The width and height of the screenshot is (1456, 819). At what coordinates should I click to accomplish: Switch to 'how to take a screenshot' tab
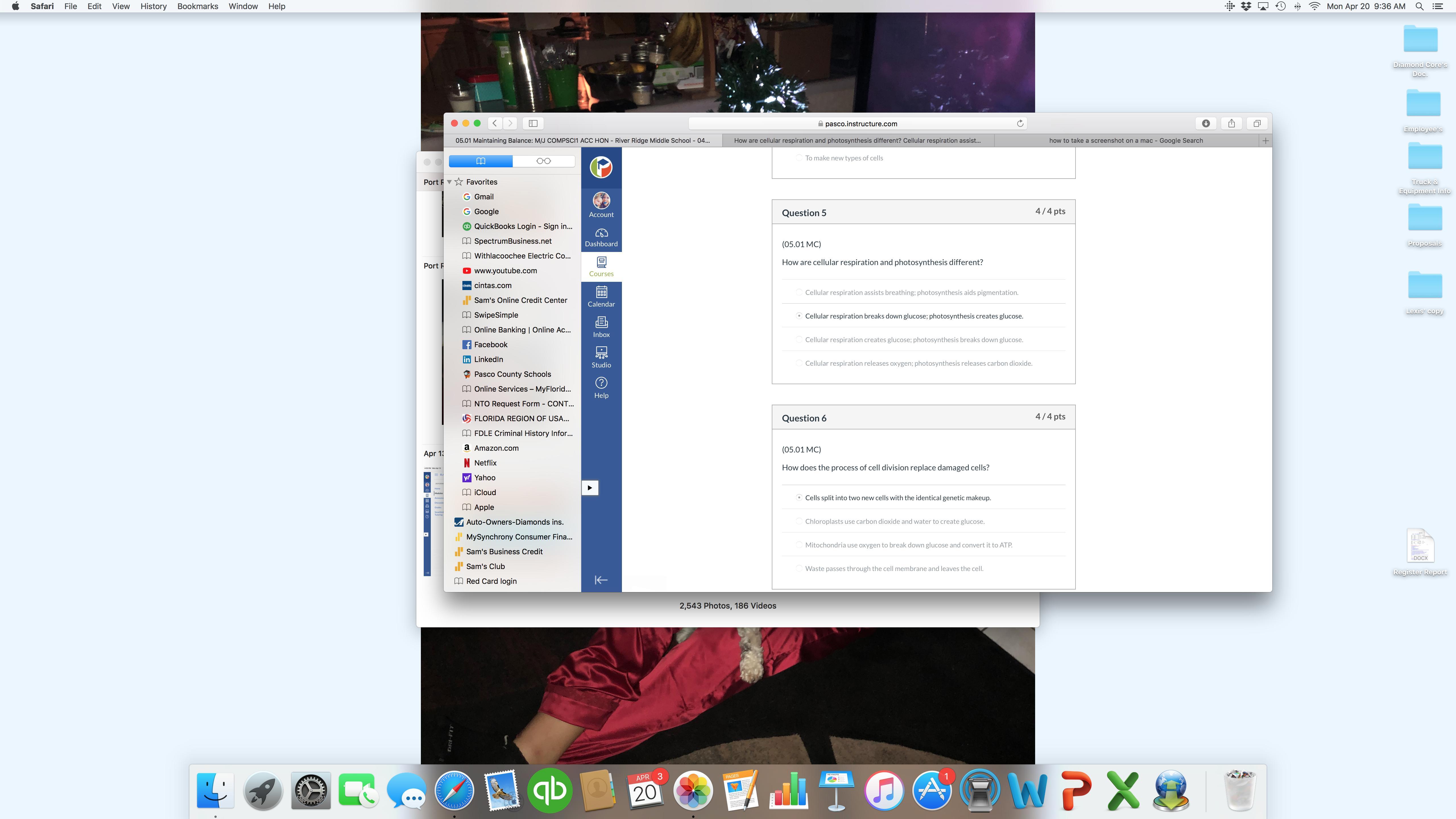[x=1125, y=140]
